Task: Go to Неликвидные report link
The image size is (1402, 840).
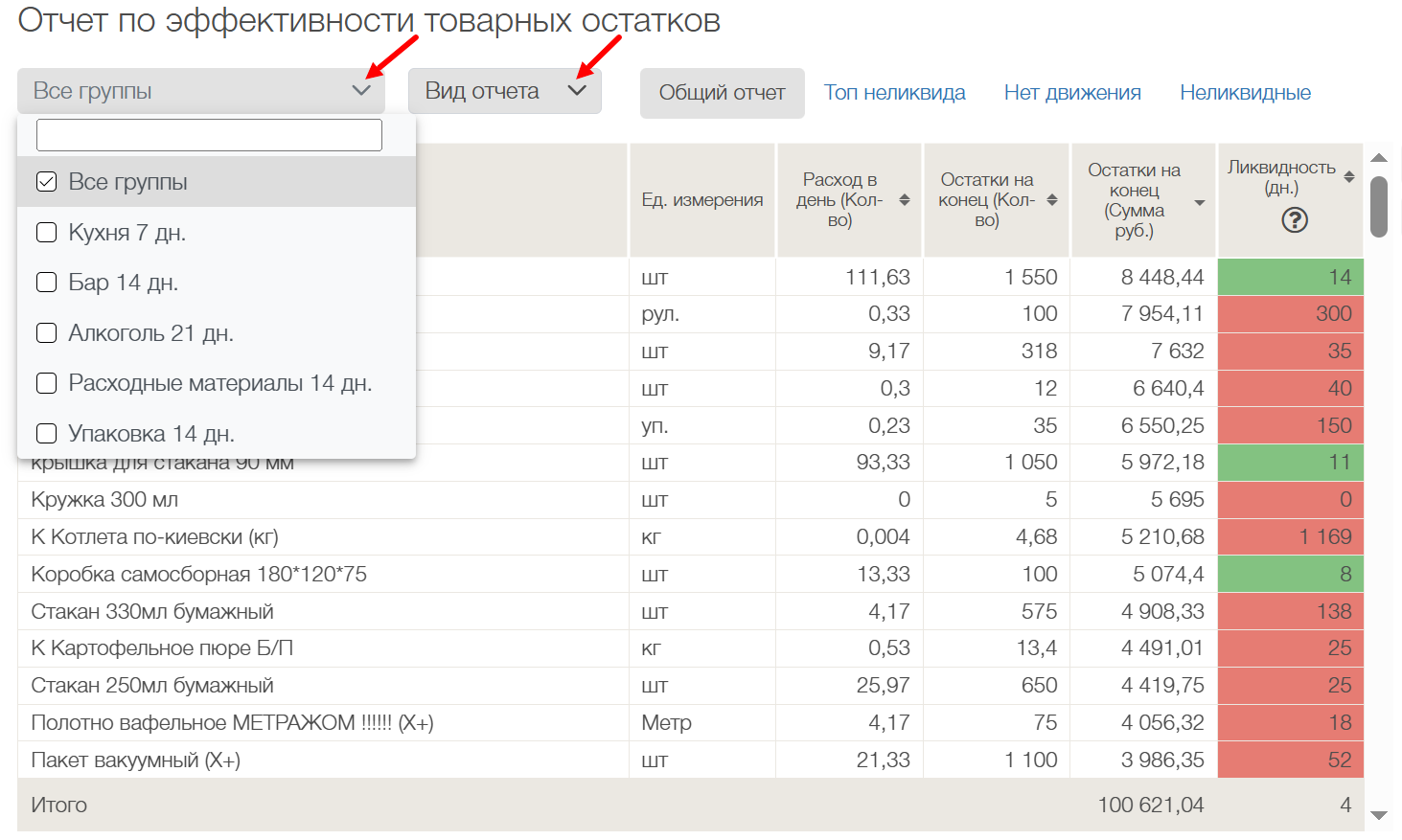Action: point(1245,93)
